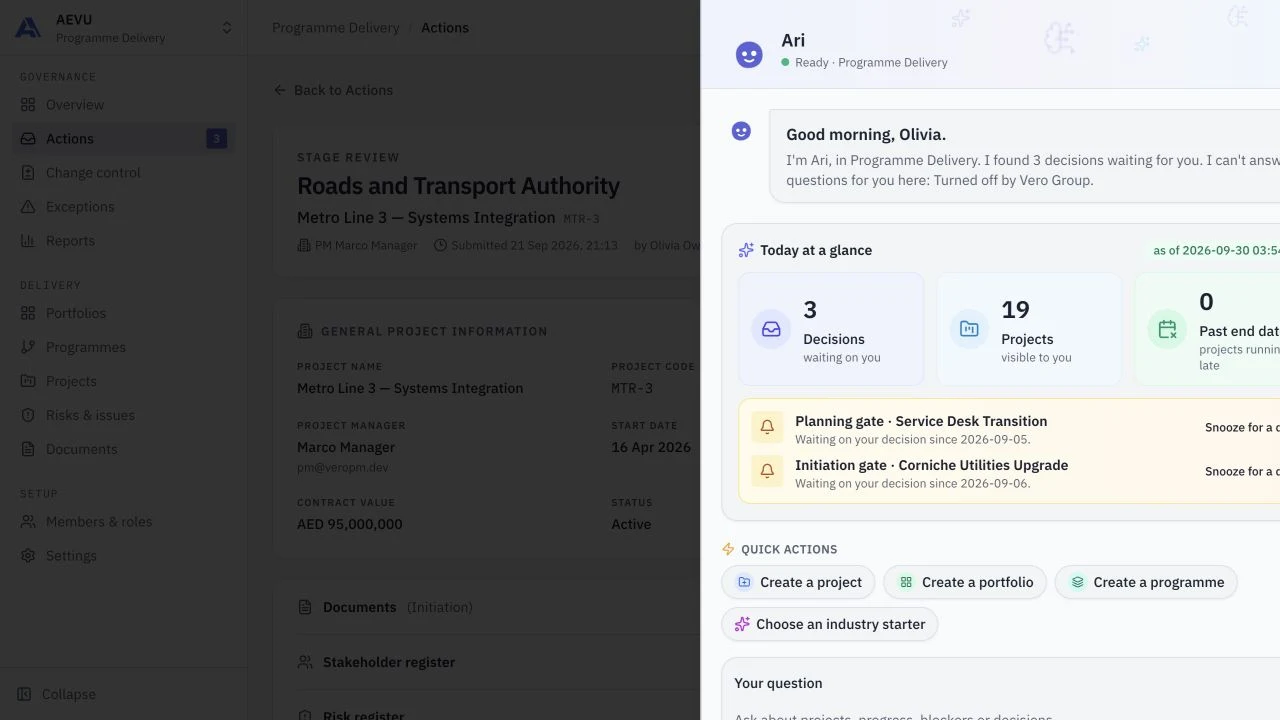Click the AEVU logo icon
Screen dimensions: 1280x720
28,28
